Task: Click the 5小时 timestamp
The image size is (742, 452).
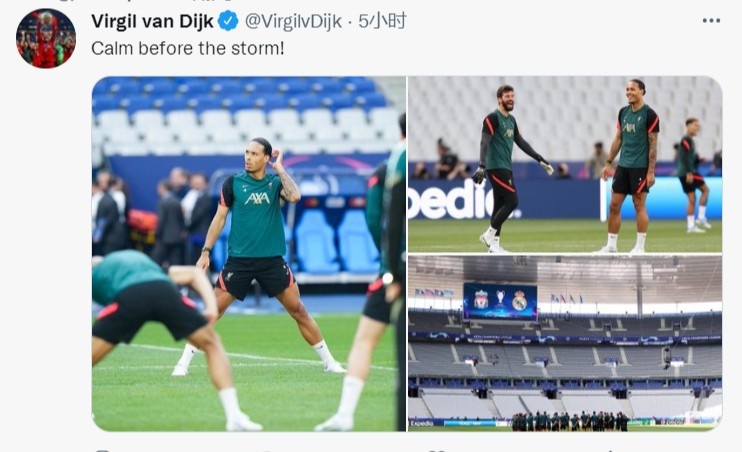Action: [x=382, y=21]
